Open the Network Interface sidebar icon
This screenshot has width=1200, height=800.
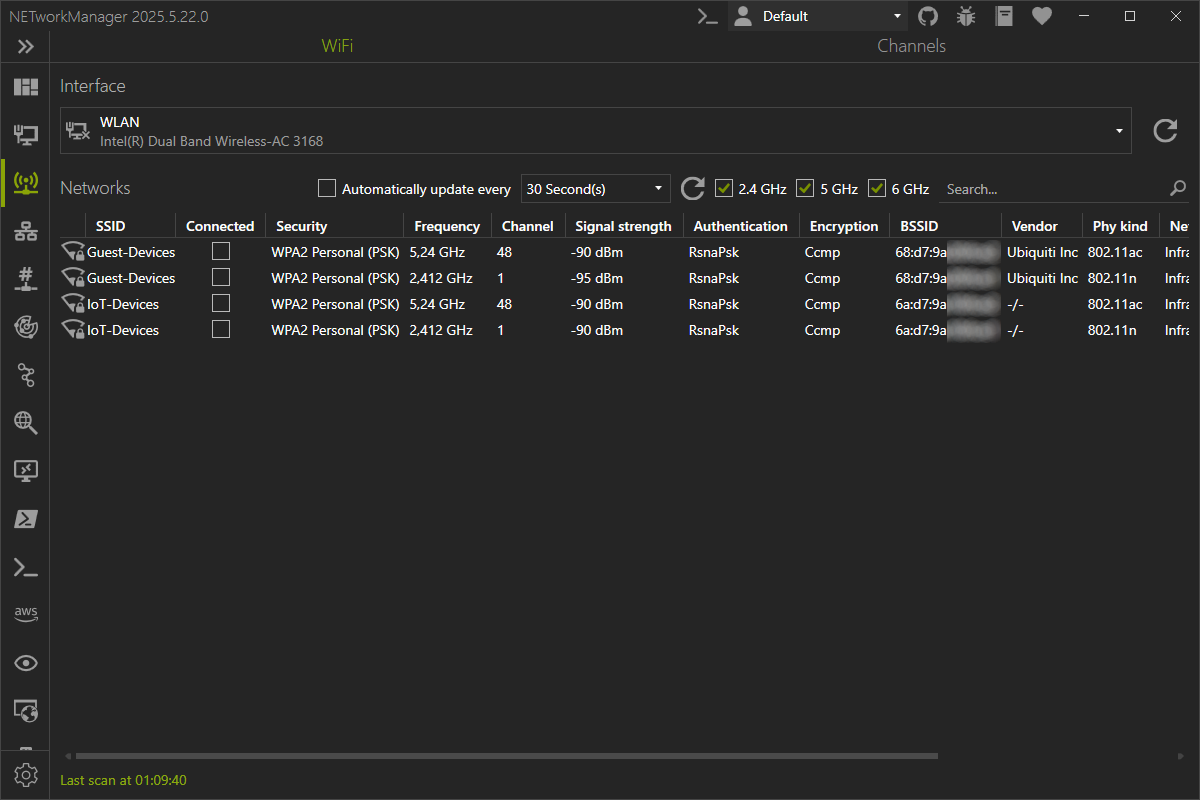click(x=25, y=134)
